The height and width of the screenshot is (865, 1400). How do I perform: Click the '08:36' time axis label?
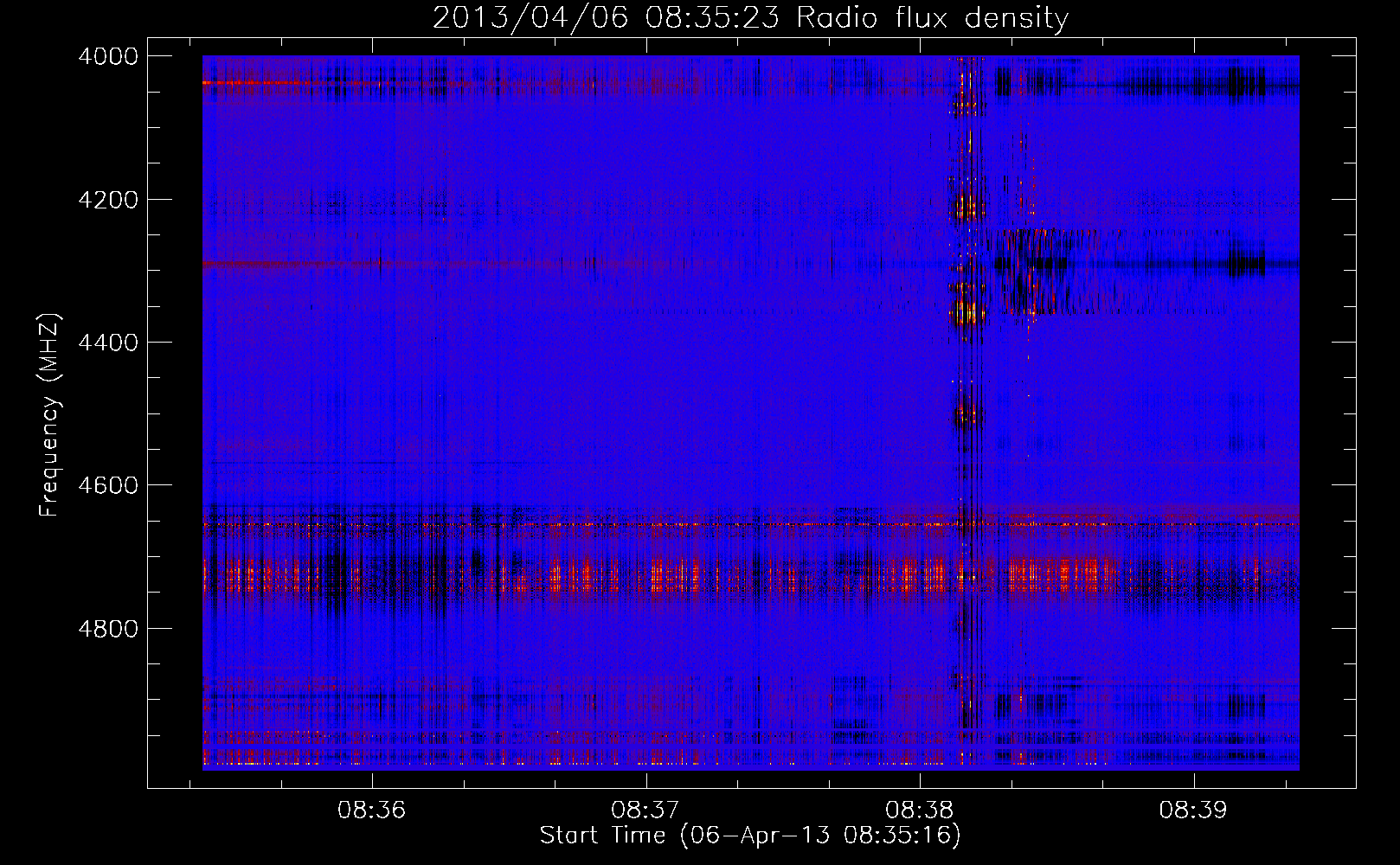click(371, 811)
